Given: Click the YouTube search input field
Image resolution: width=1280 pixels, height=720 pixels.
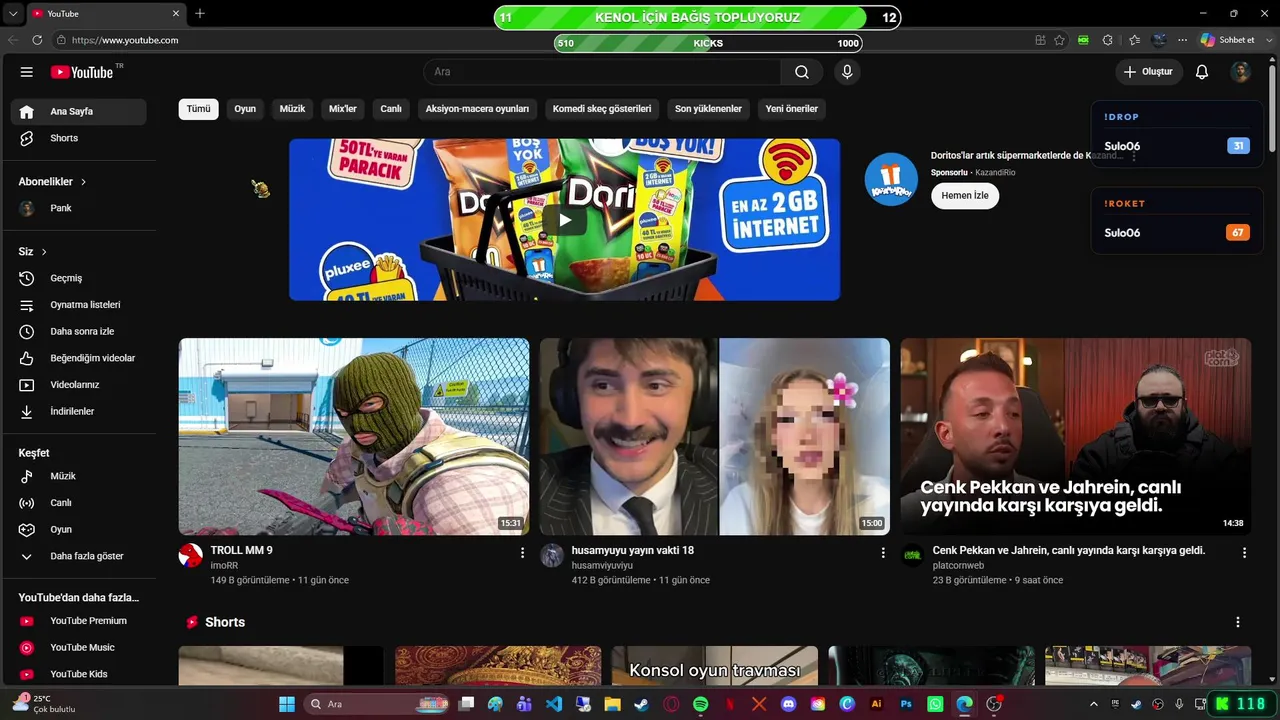Looking at the screenshot, I should 602,72.
